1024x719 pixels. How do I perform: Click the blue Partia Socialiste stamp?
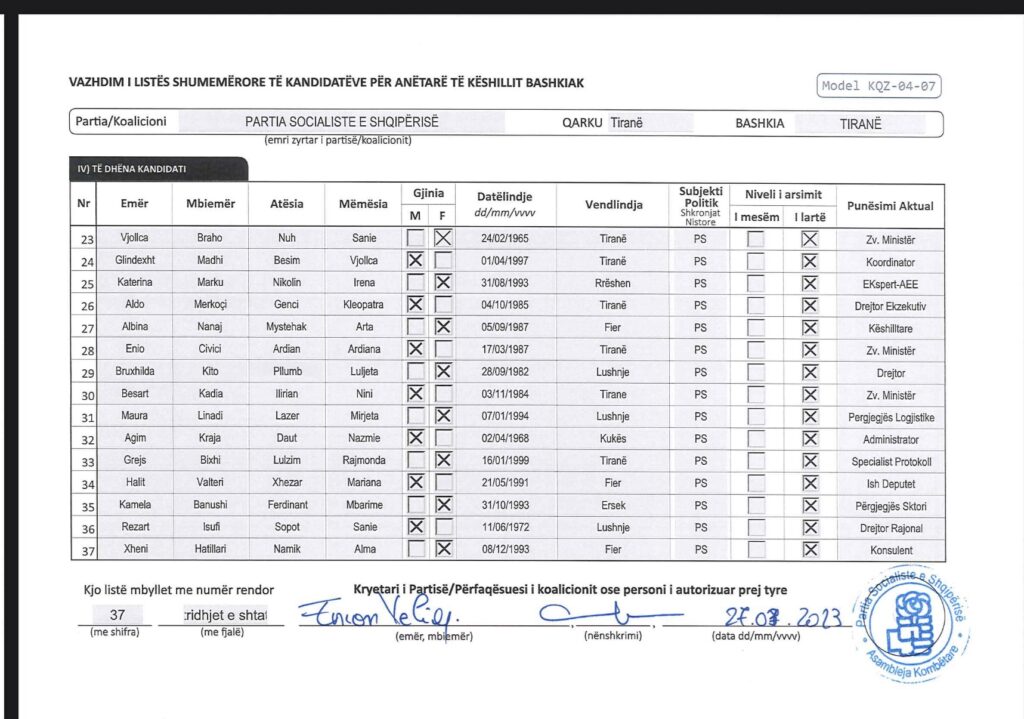tap(912, 624)
